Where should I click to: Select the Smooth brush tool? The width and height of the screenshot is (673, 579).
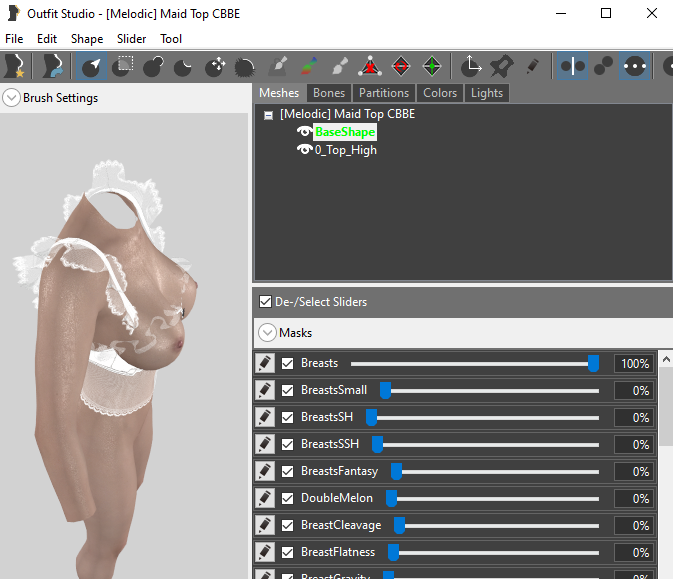point(245,67)
